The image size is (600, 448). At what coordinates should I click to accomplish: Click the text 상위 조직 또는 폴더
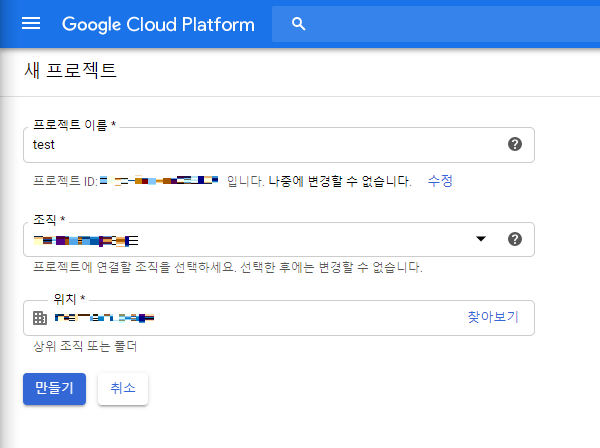tap(85, 346)
